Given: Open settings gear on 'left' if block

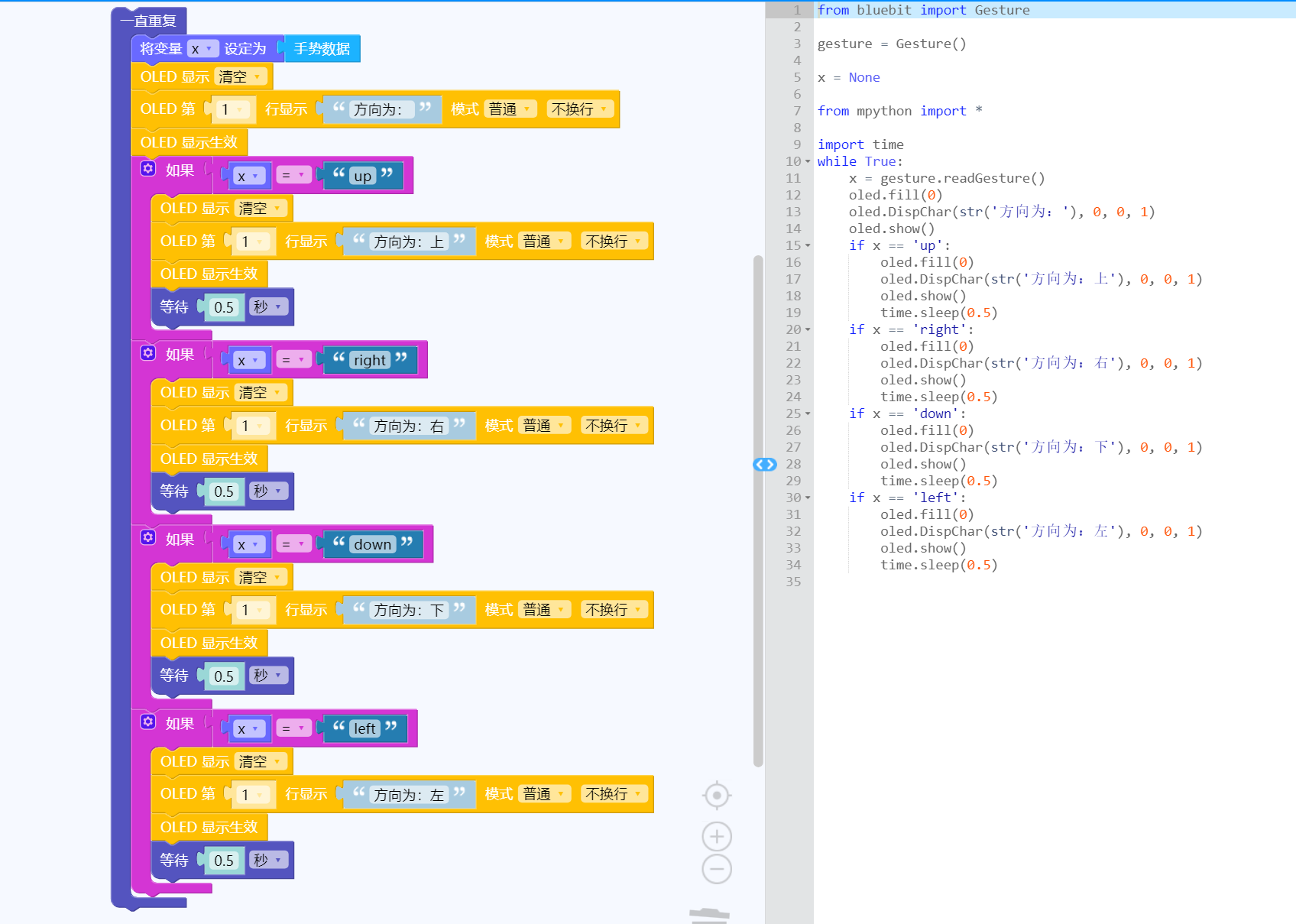Looking at the screenshot, I should (x=148, y=722).
